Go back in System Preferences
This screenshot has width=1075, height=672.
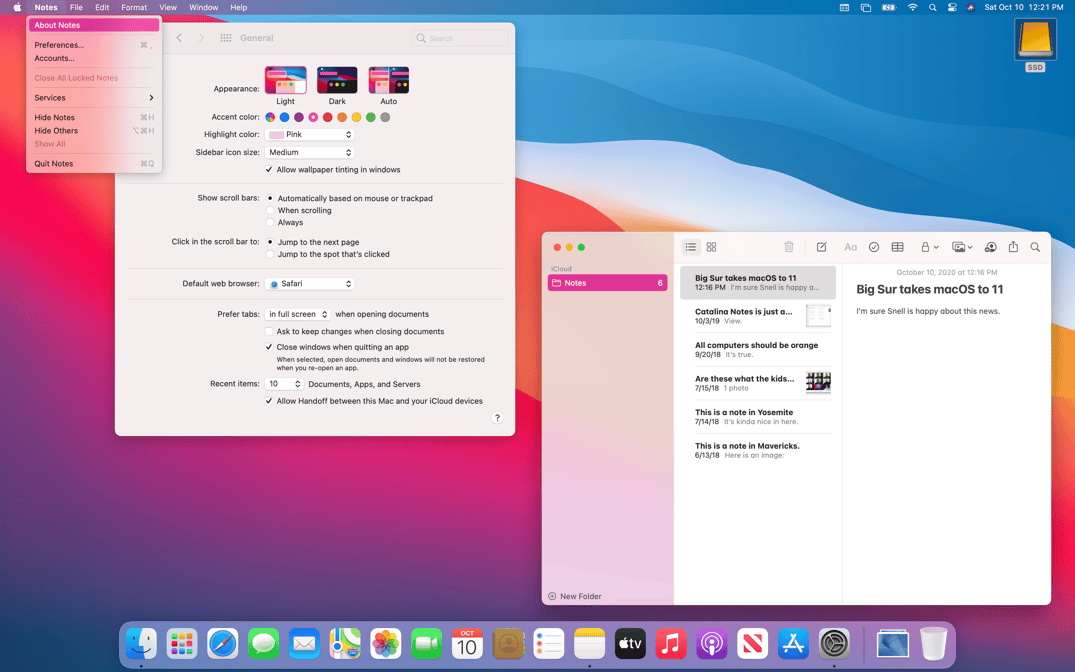click(x=179, y=38)
